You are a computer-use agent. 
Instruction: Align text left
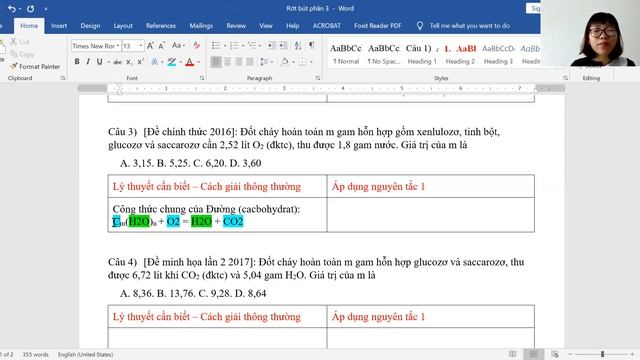[216, 62]
